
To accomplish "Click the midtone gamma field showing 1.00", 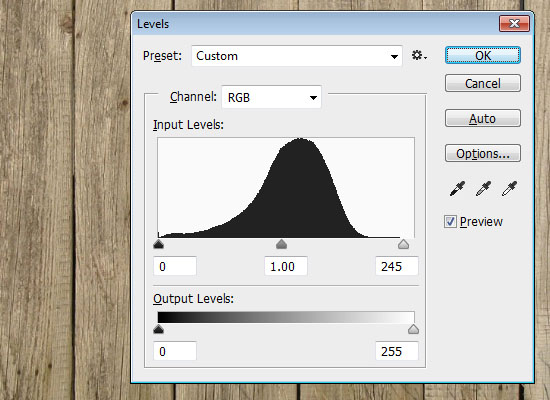I will tap(286, 266).
